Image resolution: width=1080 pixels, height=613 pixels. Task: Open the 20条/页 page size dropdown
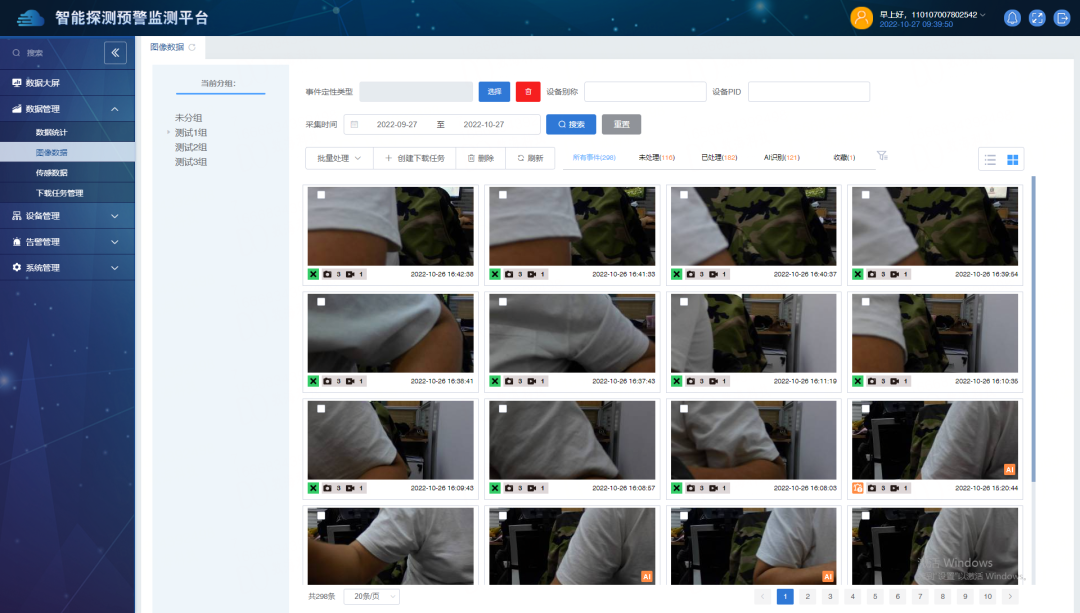(371, 596)
